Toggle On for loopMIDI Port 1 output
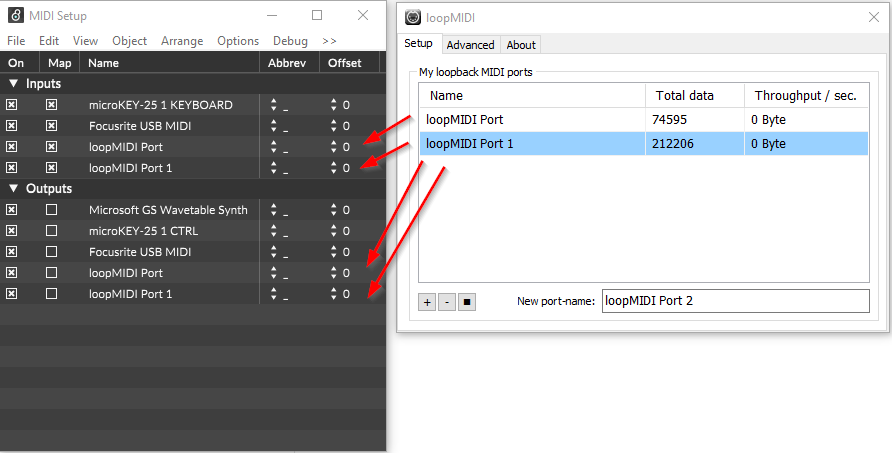This screenshot has height=453, width=892. [11, 294]
